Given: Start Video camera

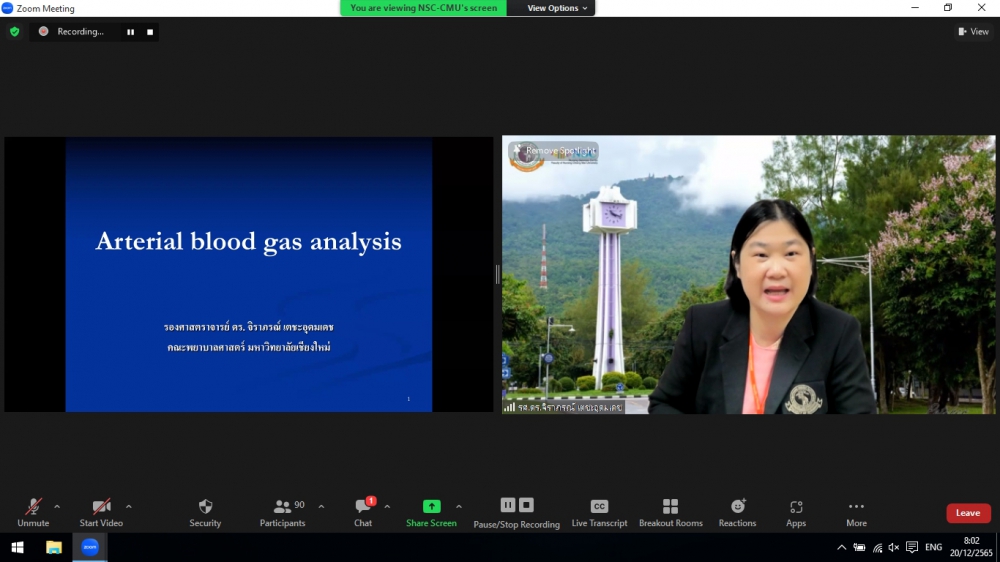Looking at the screenshot, I should point(101,512).
